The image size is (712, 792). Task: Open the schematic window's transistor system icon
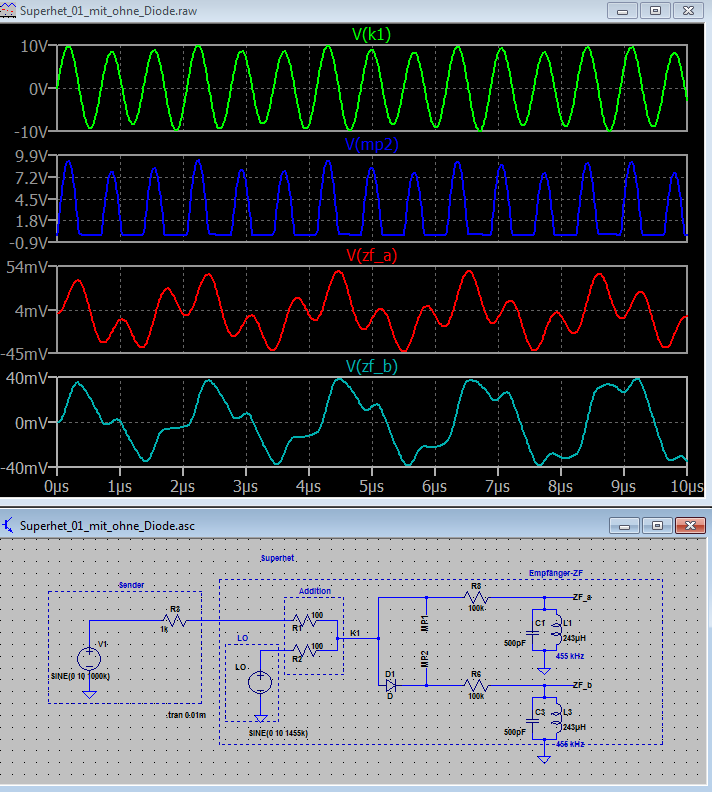coord(10,525)
